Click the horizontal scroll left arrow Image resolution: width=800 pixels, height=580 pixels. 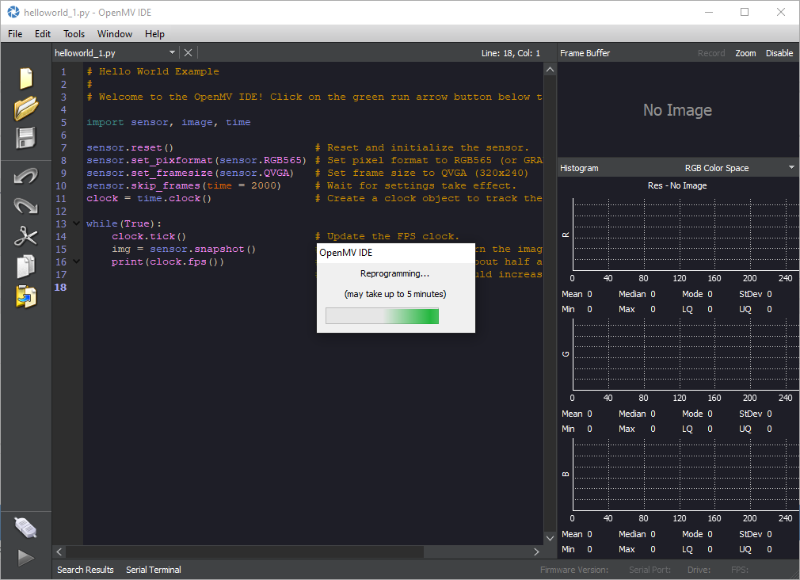[59, 551]
